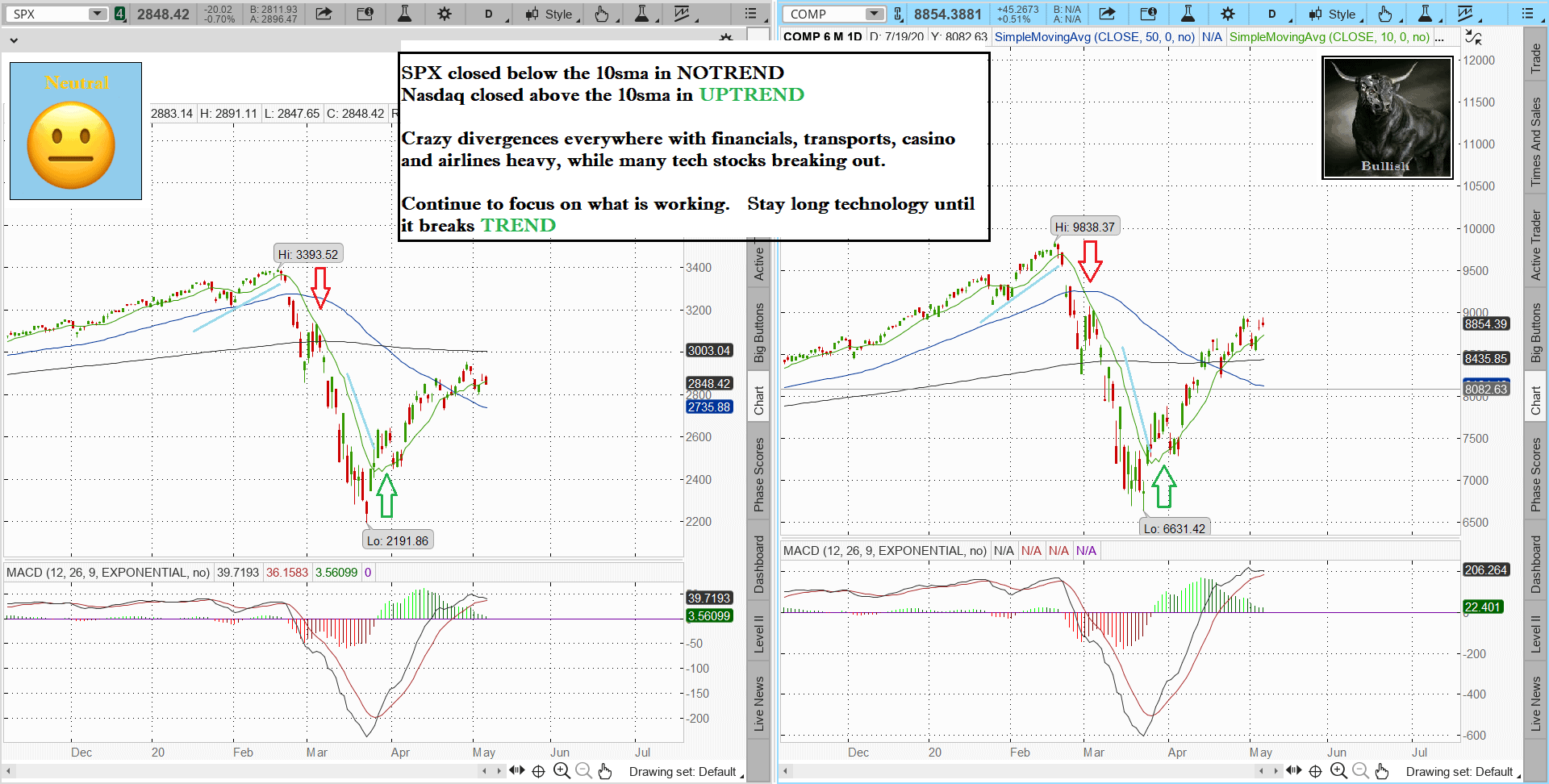
Task: Open the SPX symbol dropdown arrow
Action: tap(97, 14)
